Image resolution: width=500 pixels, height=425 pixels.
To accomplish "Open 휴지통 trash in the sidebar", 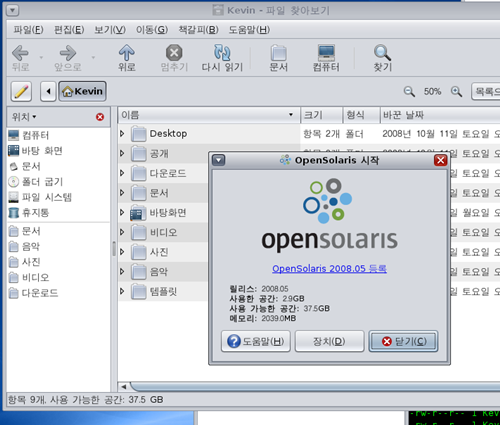I will pos(29,212).
